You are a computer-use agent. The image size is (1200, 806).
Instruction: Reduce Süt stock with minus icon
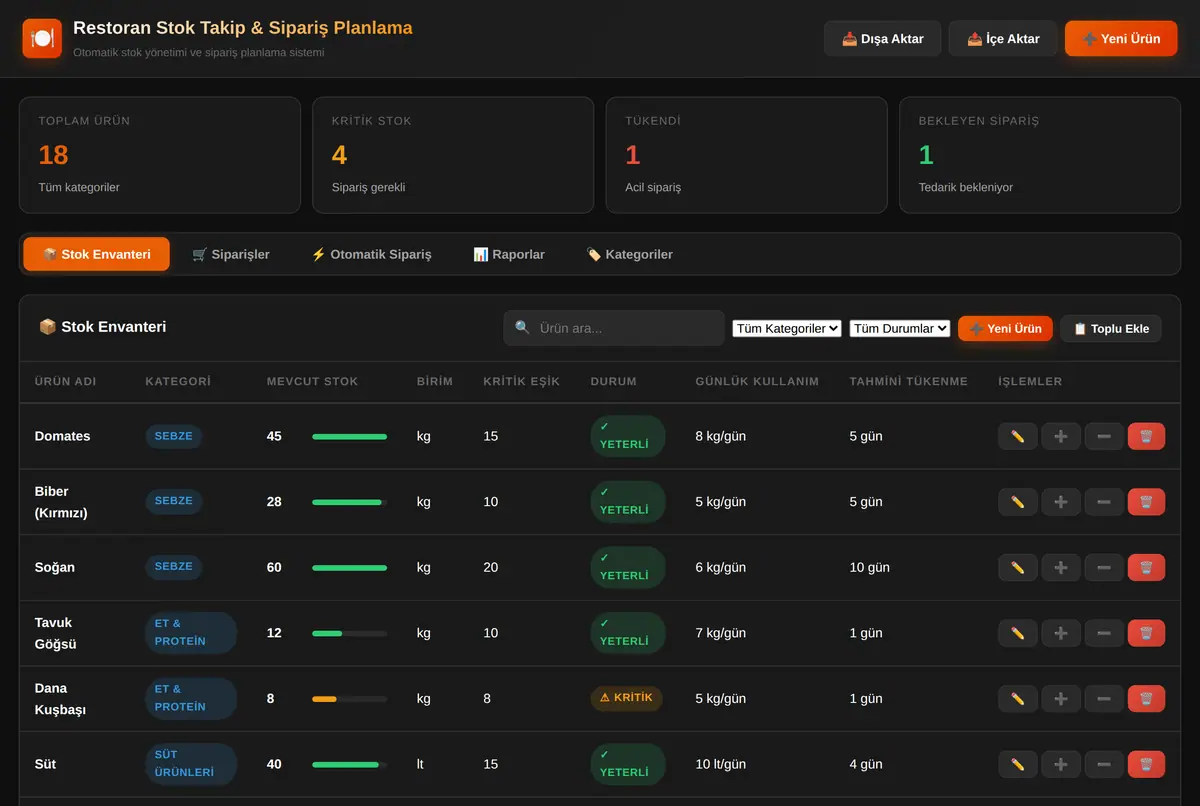coord(1104,764)
